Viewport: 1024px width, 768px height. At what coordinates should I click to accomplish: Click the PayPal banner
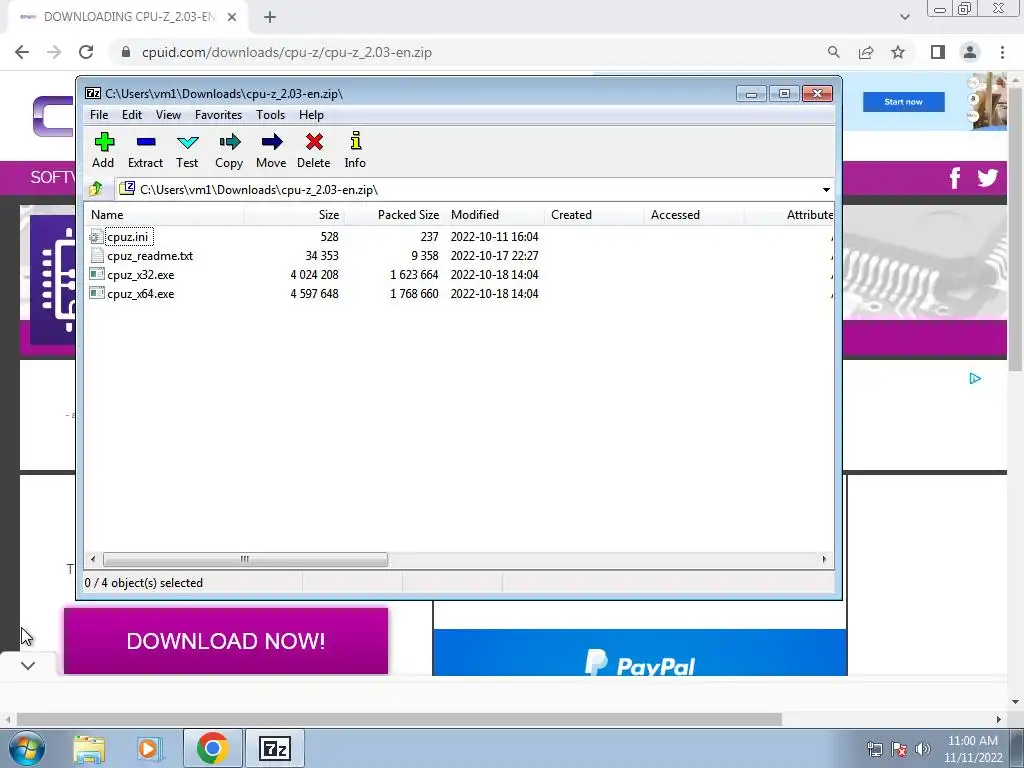(640, 652)
